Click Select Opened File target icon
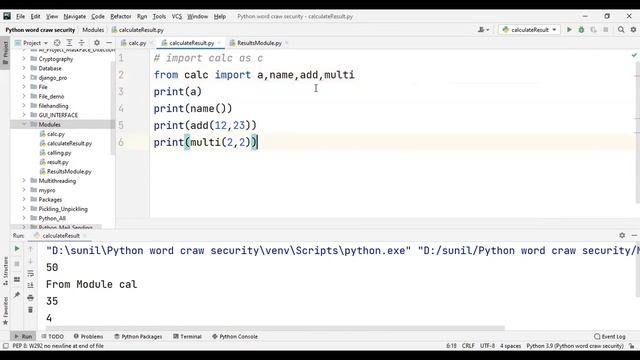Screen dimensions: 640x360 (57, 43)
